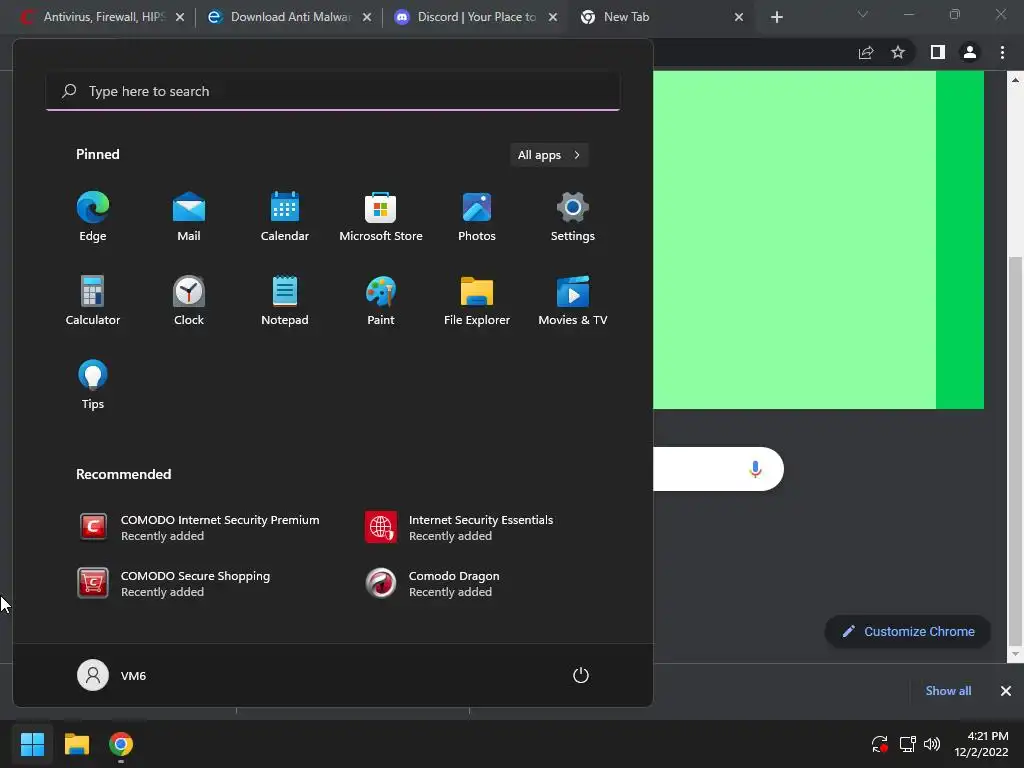Launch Movies & TV app

pyautogui.click(x=573, y=301)
